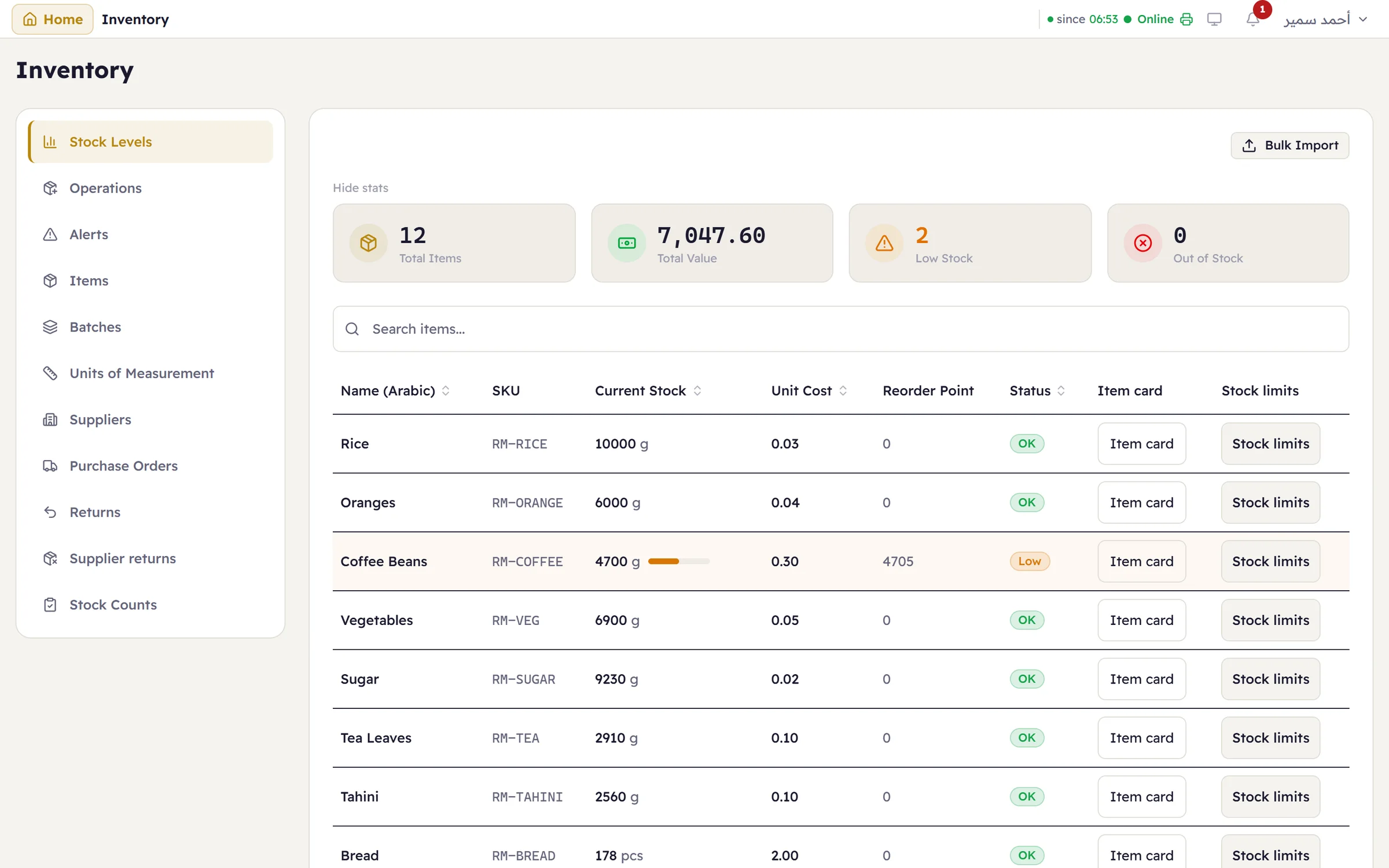Viewport: 1389px width, 868px height.
Task: Open Item card for Tea Leaves
Action: point(1141,738)
